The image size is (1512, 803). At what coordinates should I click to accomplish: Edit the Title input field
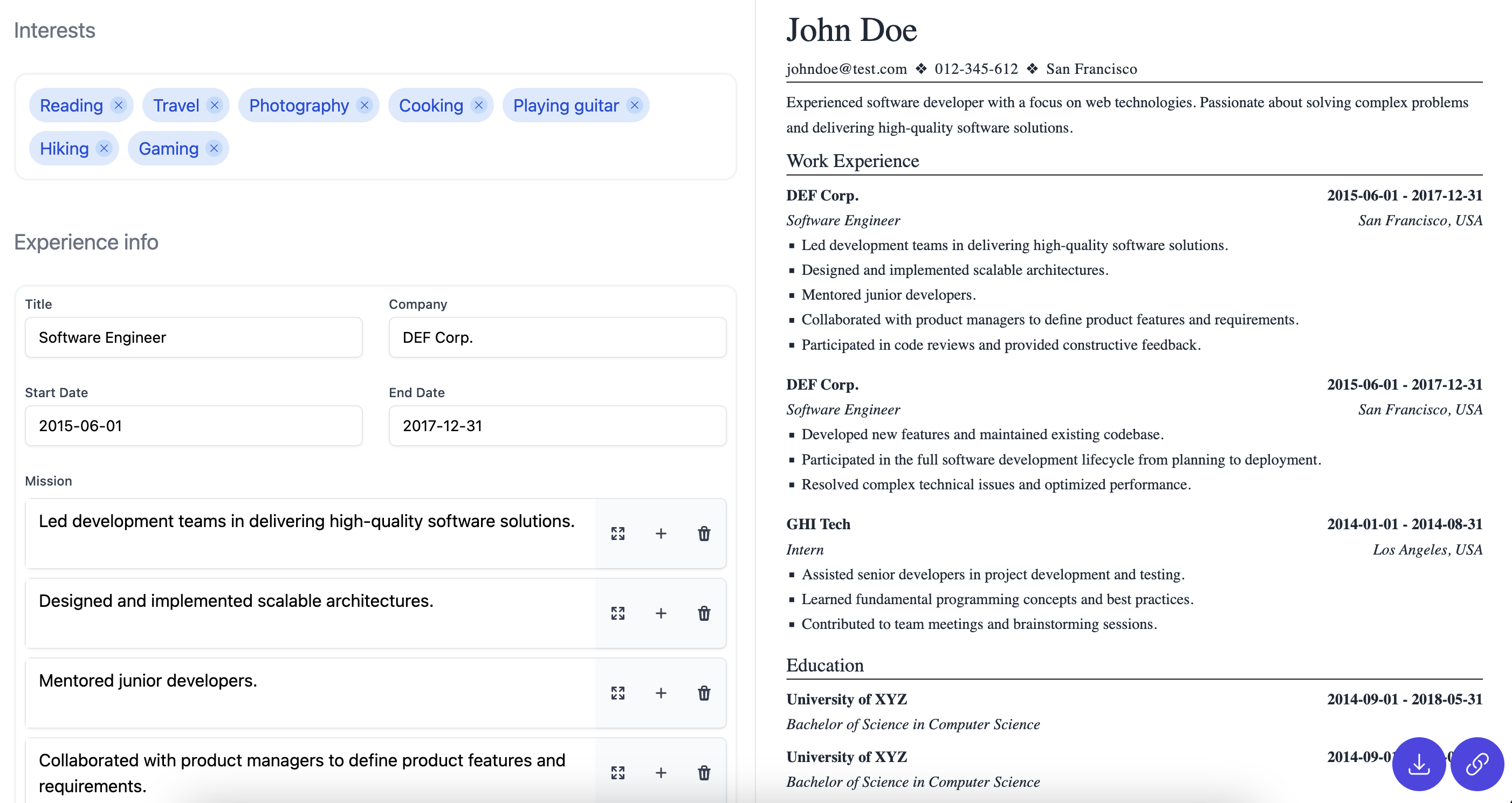click(x=194, y=337)
